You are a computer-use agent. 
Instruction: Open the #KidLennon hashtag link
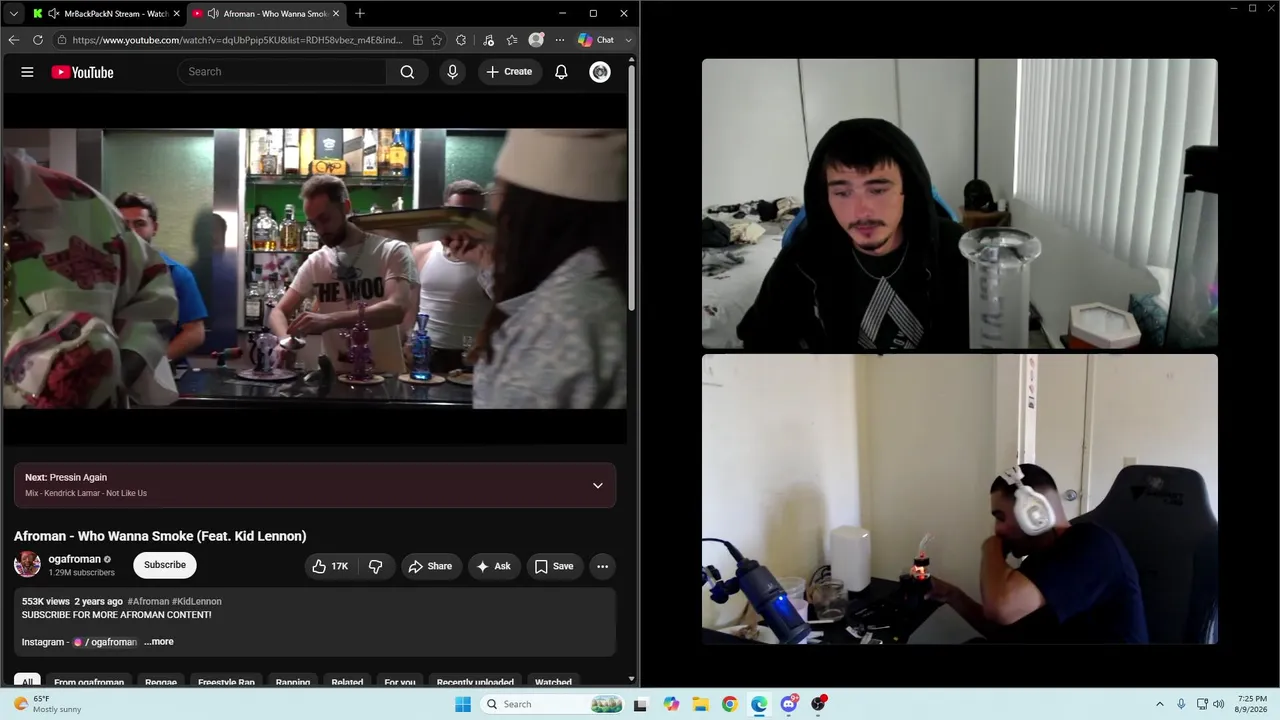(x=197, y=601)
